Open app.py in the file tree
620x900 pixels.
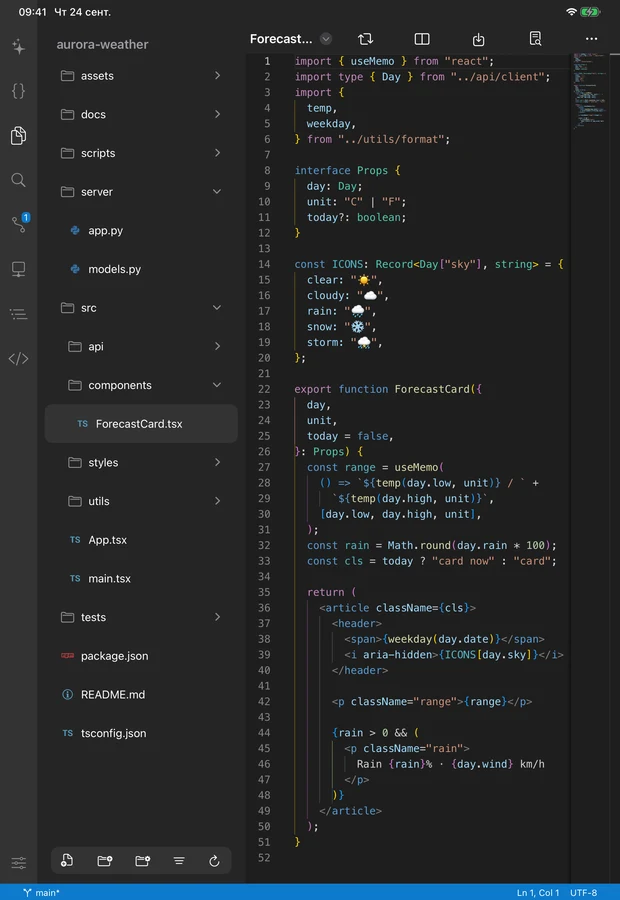(141, 231)
